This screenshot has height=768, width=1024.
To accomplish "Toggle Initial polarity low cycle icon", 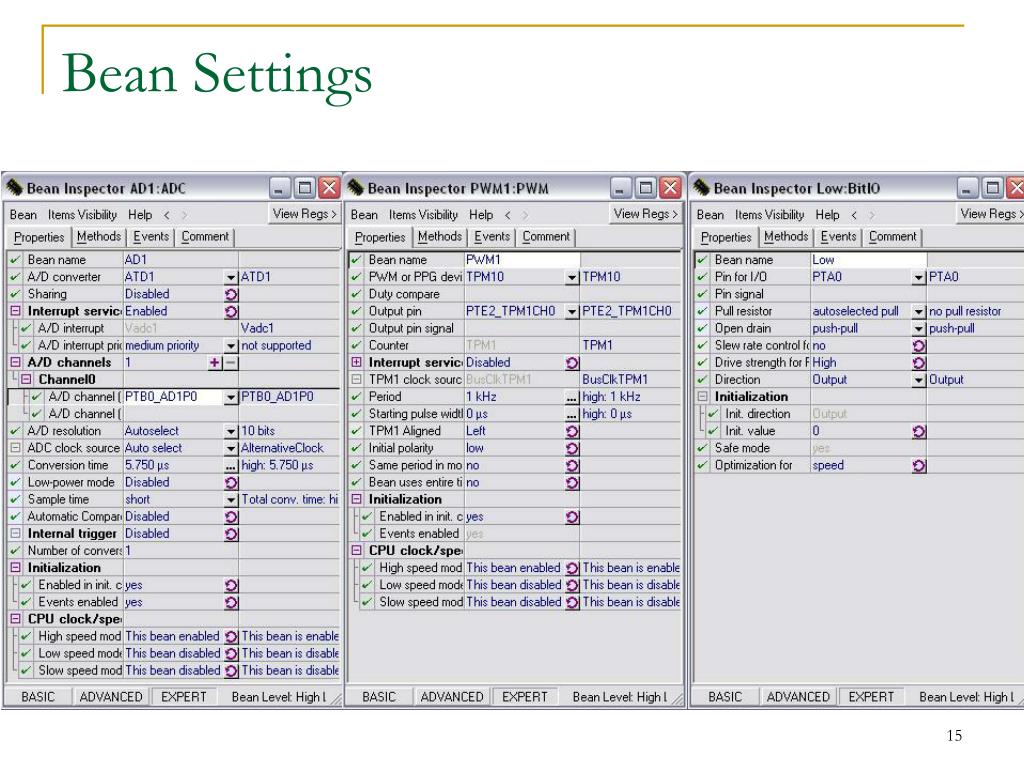I will [x=572, y=448].
